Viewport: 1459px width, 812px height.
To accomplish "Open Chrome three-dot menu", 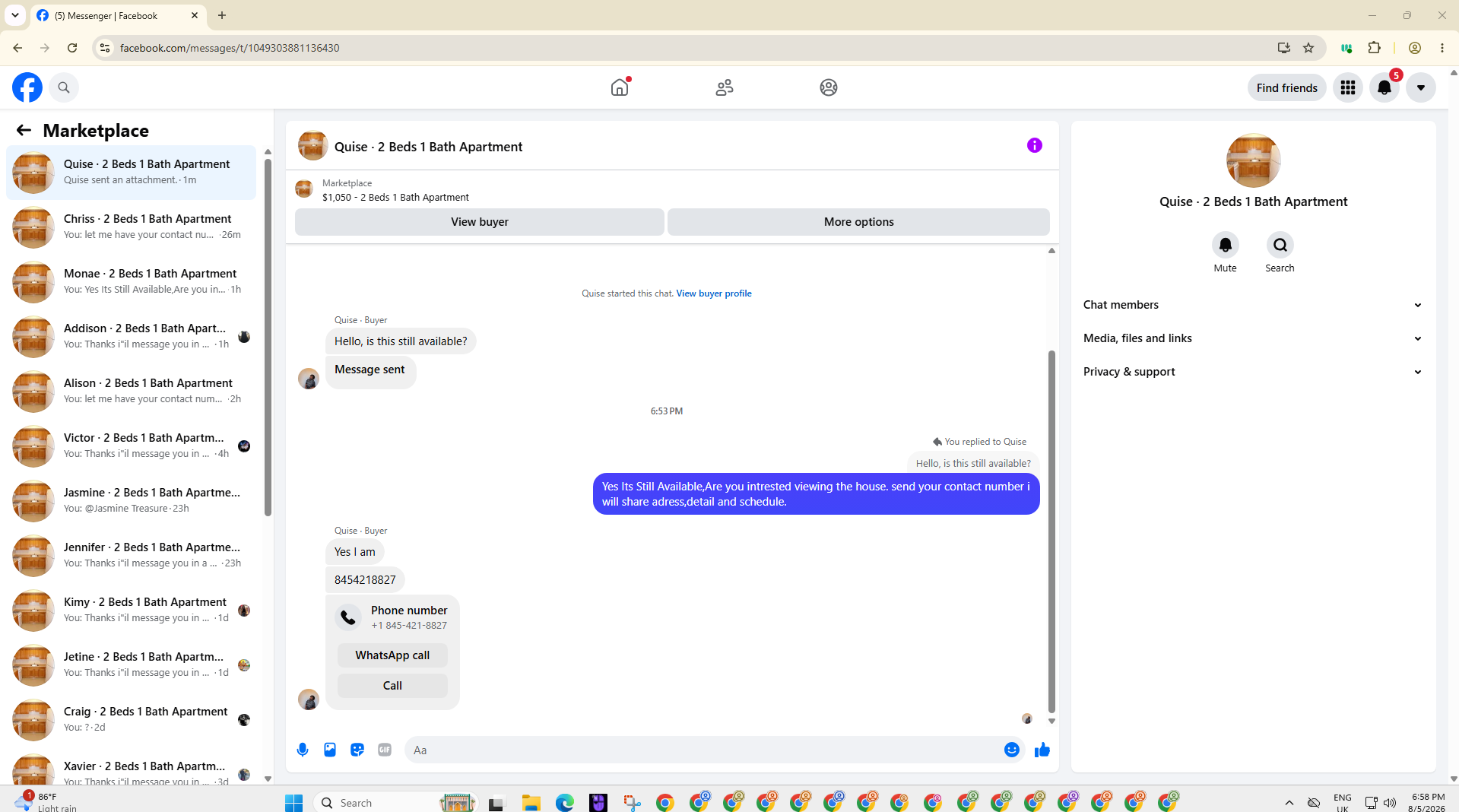I will point(1442,48).
